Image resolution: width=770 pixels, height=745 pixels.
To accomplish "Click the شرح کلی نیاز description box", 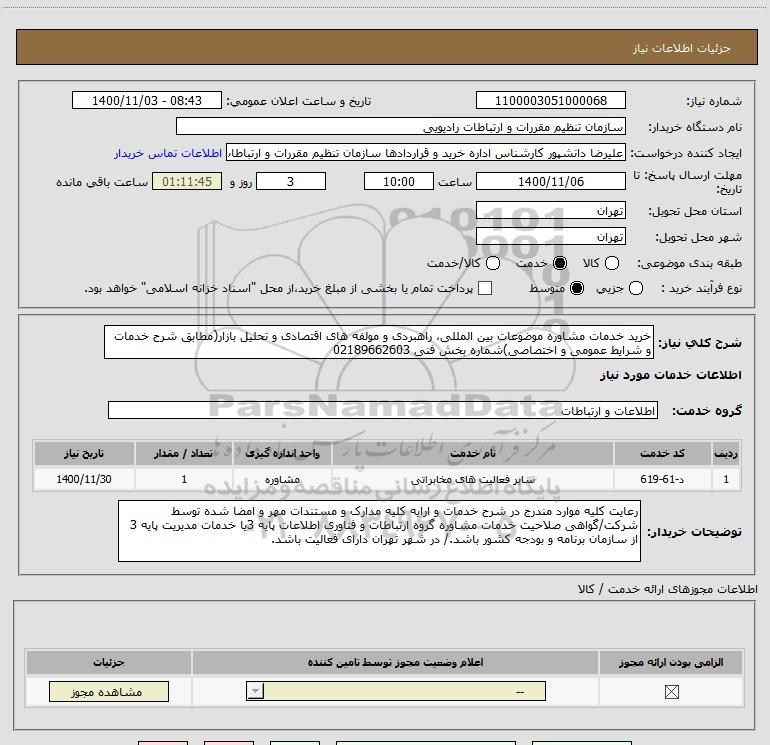I will tap(379, 342).
